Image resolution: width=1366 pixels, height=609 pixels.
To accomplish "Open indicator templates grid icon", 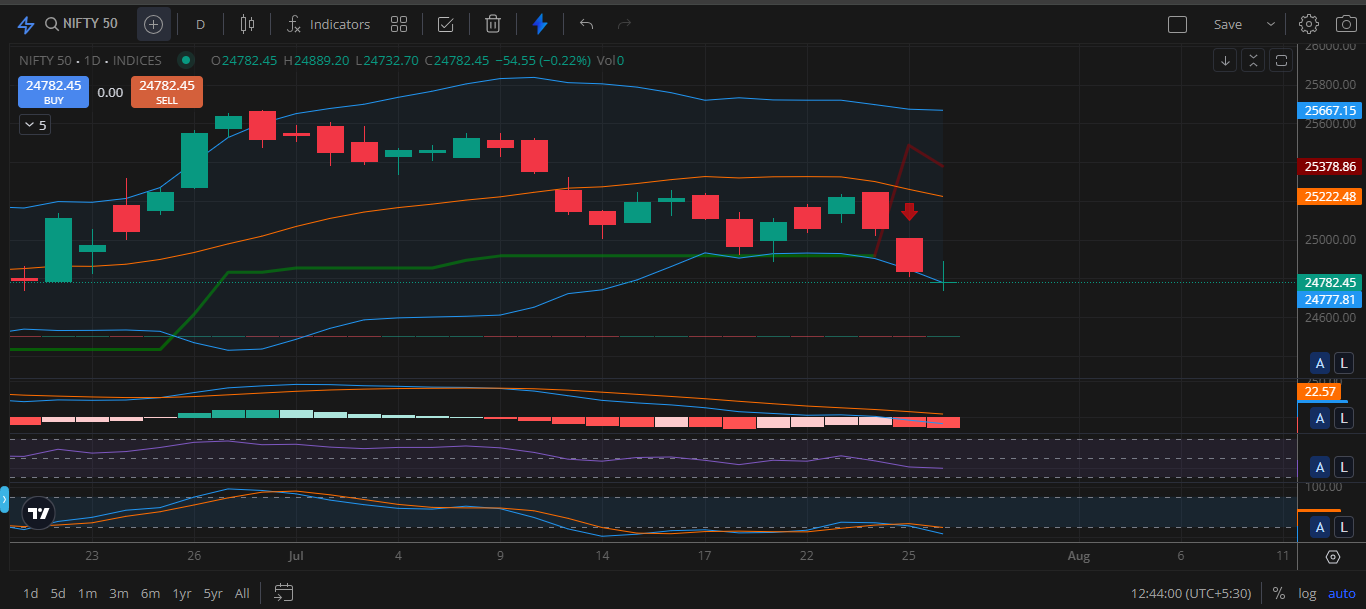I will pos(399,24).
